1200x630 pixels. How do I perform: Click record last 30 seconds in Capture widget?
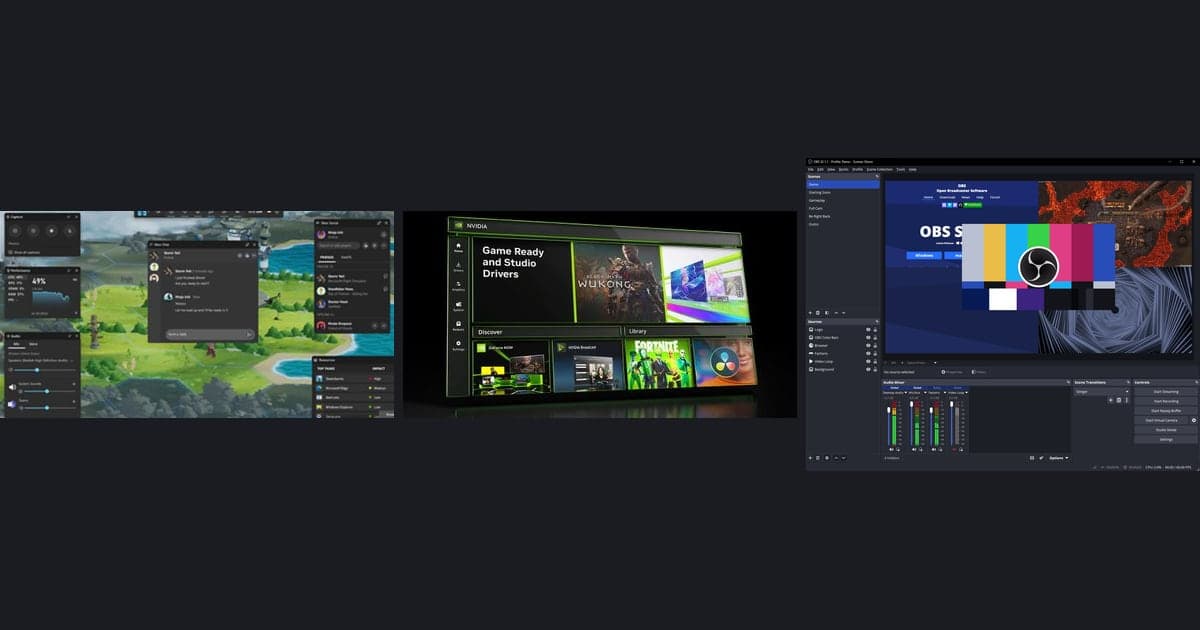point(33,231)
